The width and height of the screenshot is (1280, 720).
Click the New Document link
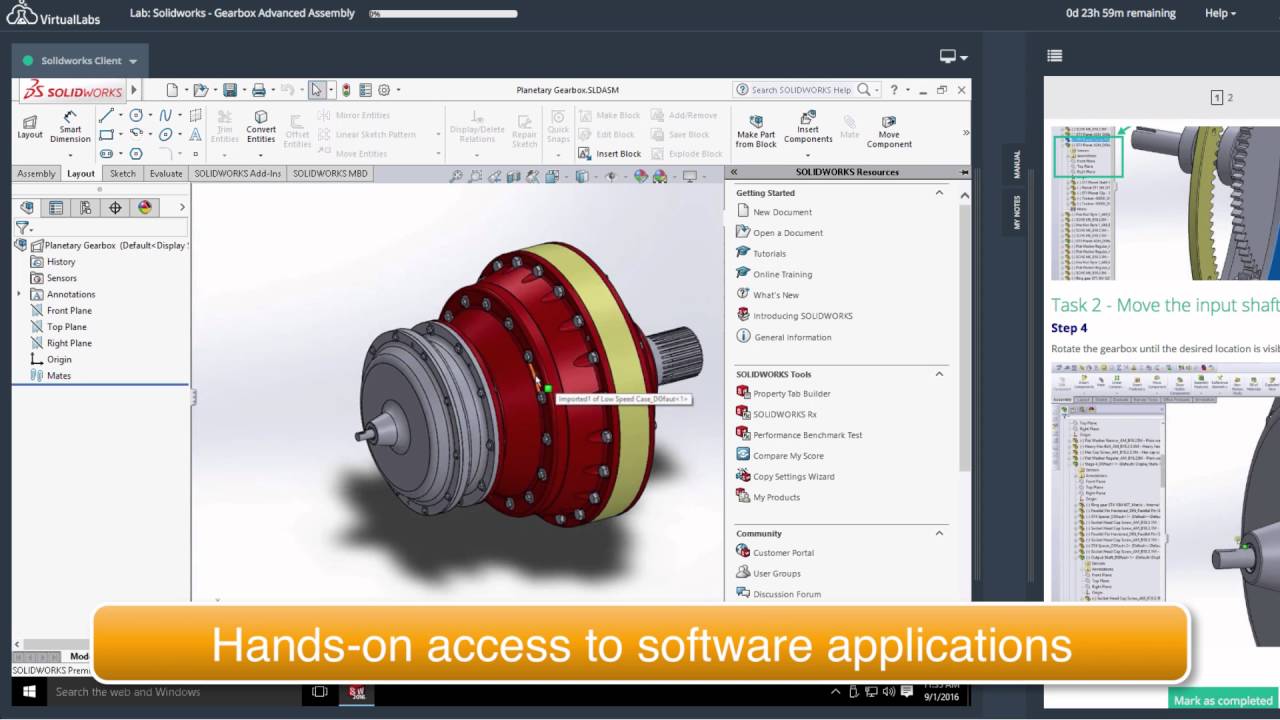click(x=782, y=212)
